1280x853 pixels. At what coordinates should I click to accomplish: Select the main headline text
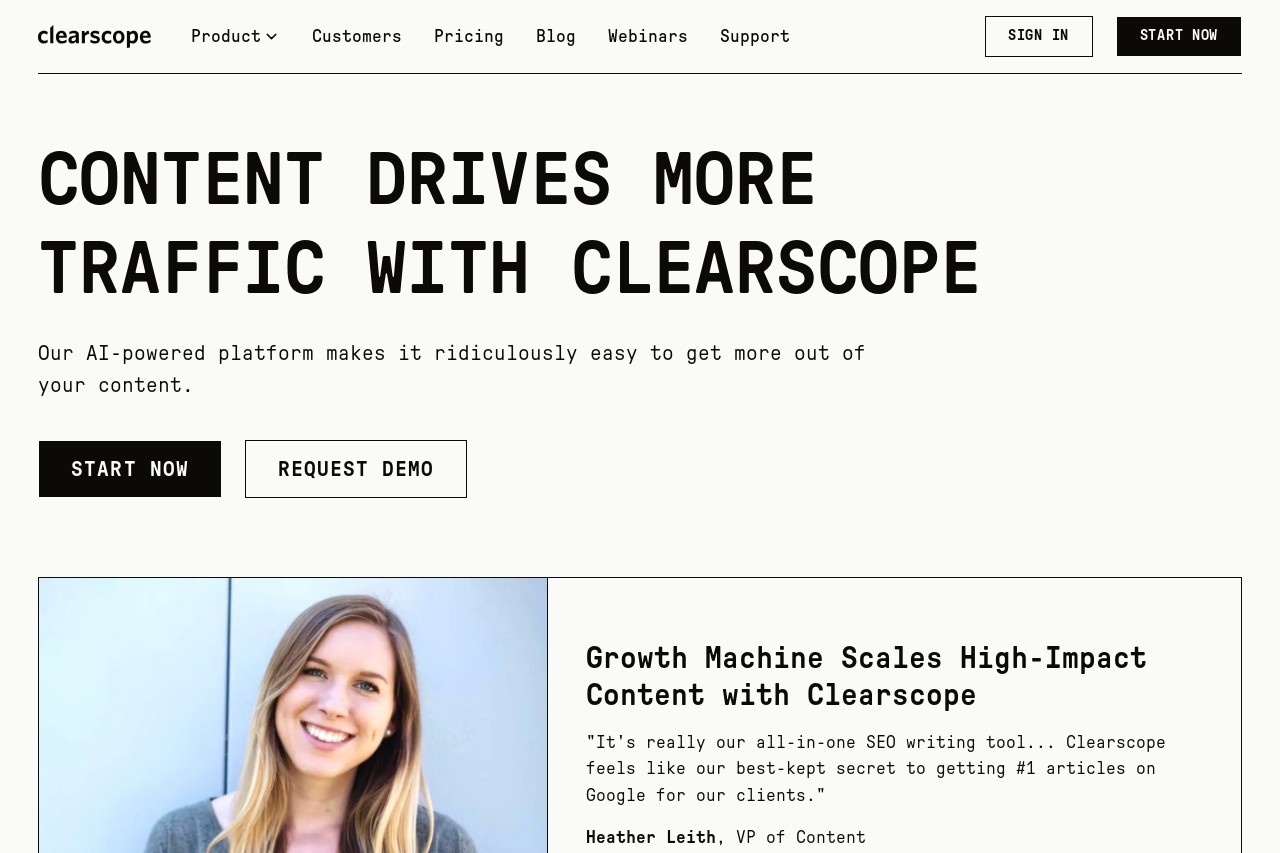click(x=509, y=222)
